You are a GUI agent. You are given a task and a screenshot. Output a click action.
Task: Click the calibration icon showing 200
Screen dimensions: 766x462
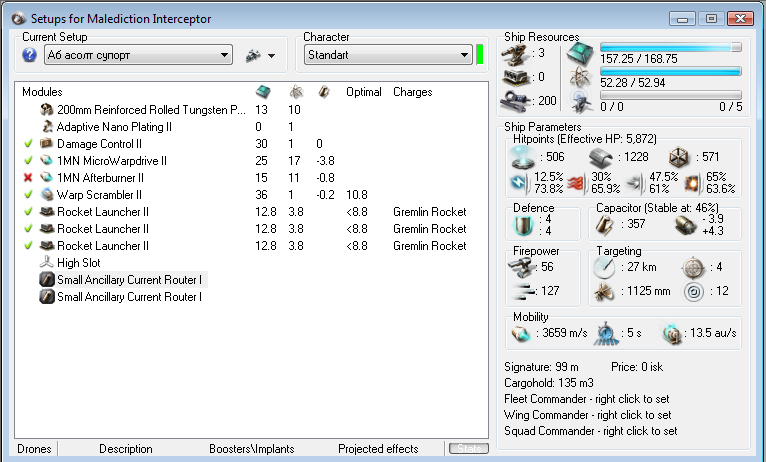515,100
